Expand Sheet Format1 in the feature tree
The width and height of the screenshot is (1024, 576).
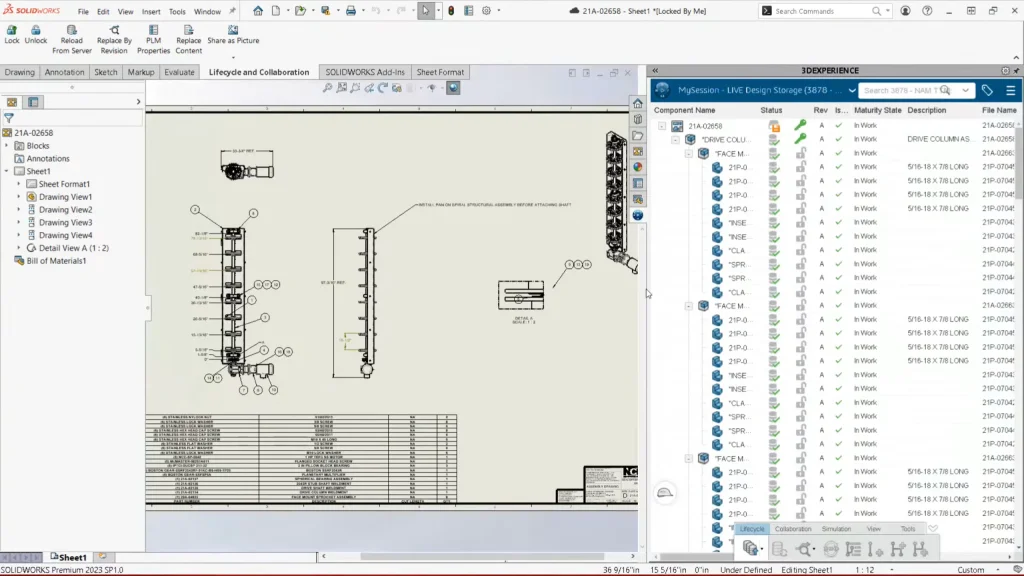pyautogui.click(x=19, y=184)
